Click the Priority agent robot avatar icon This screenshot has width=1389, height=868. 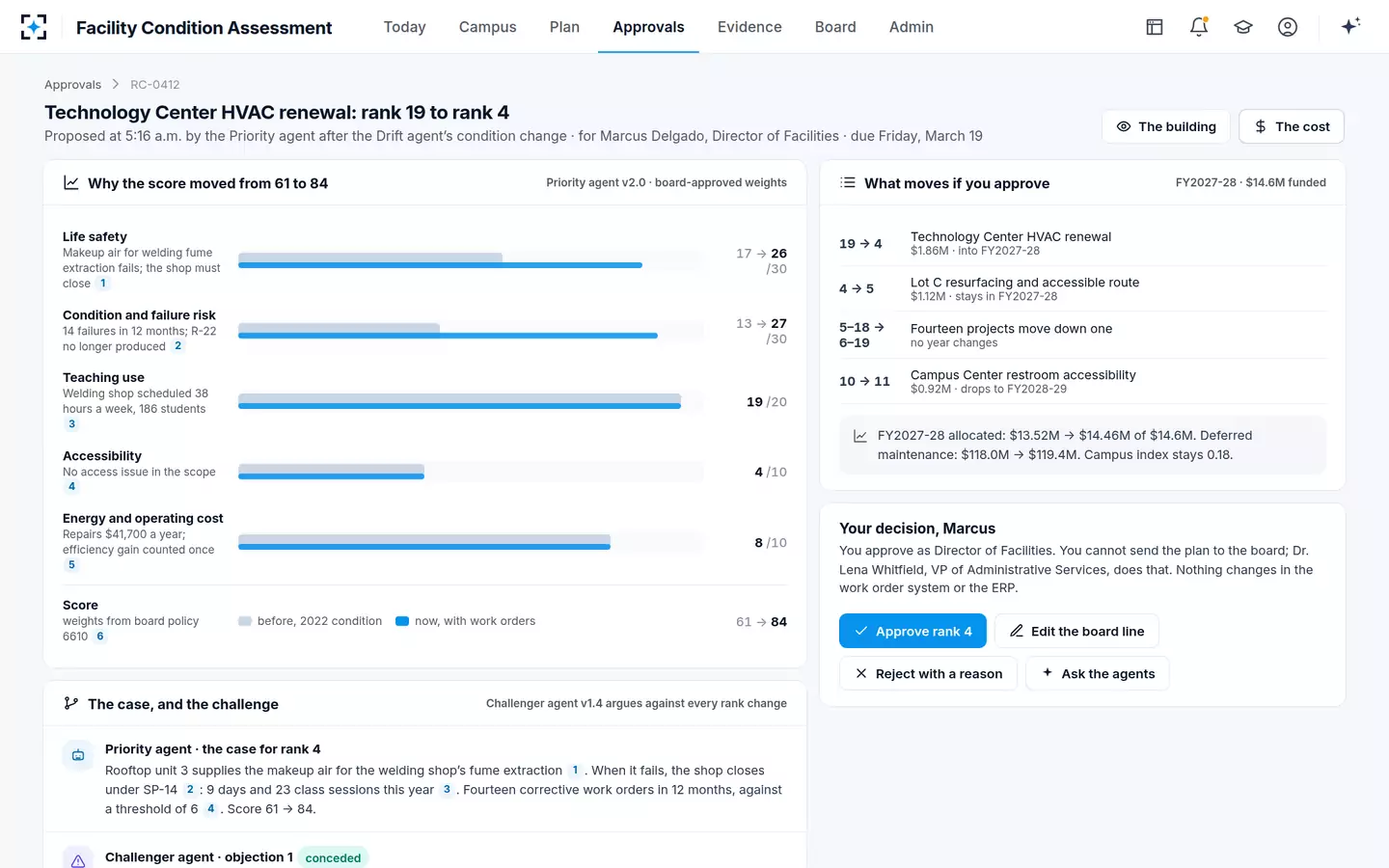[x=78, y=755]
